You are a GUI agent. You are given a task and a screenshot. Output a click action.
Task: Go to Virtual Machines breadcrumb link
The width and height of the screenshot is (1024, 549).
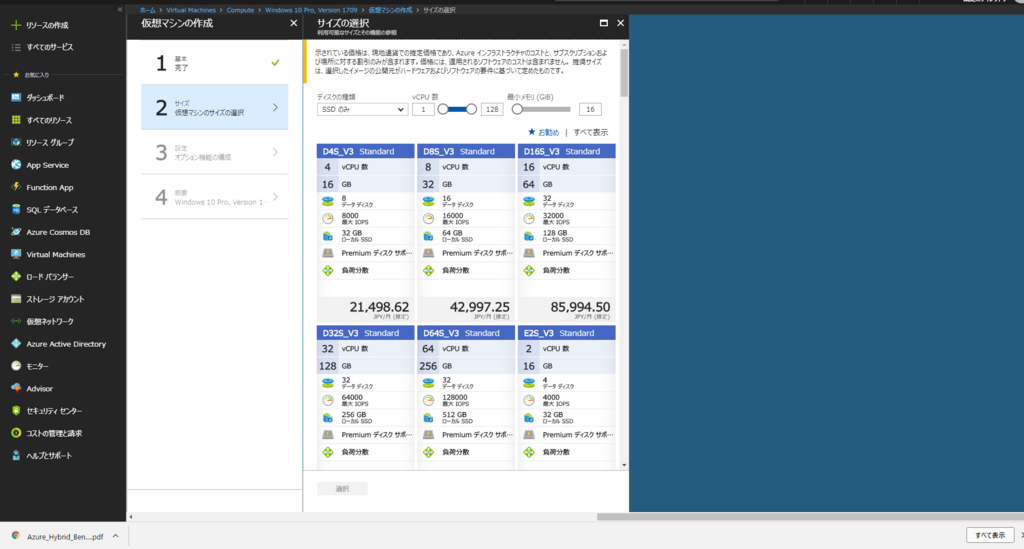(191, 10)
